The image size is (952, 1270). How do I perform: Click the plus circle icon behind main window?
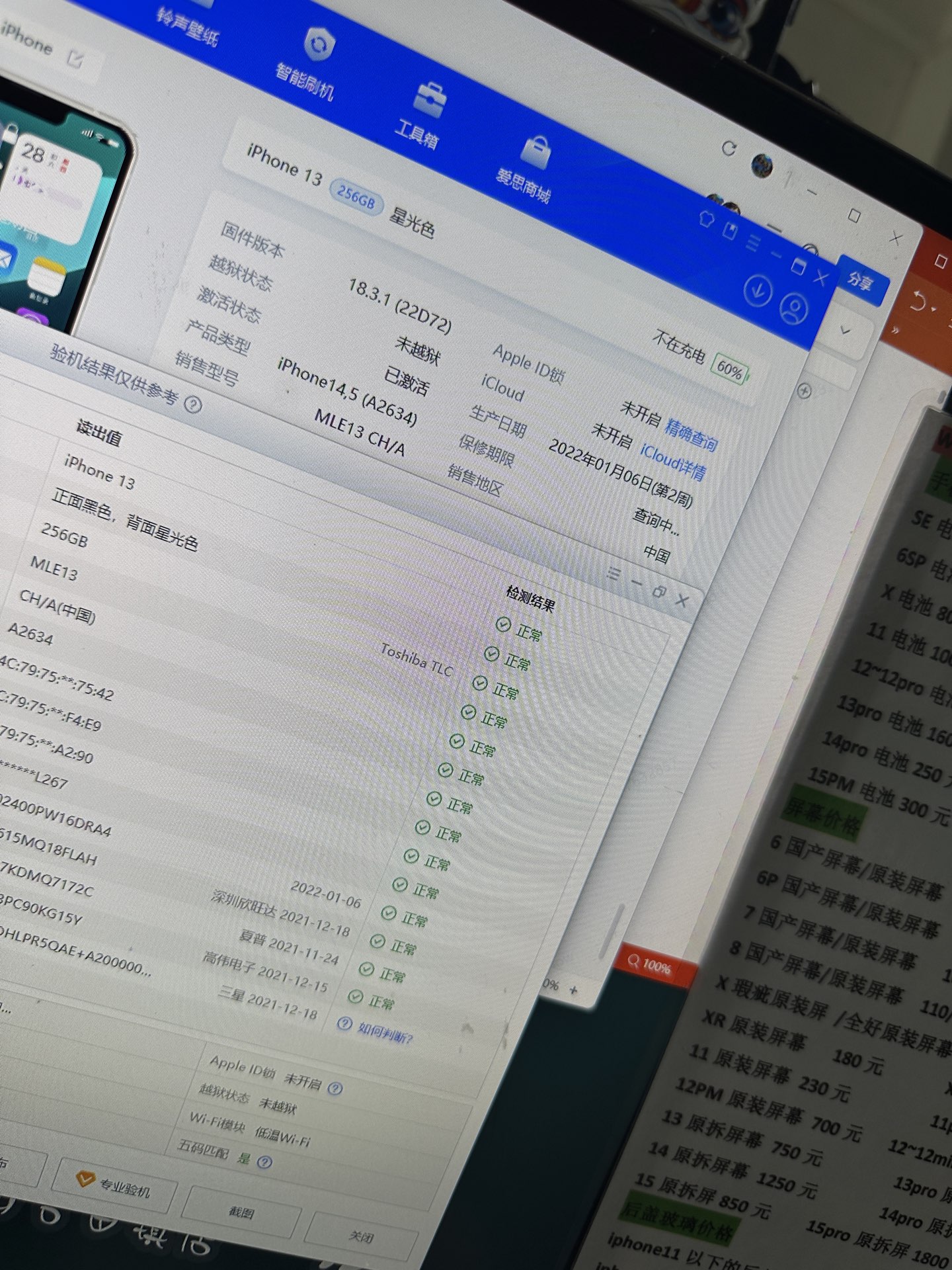[804, 391]
